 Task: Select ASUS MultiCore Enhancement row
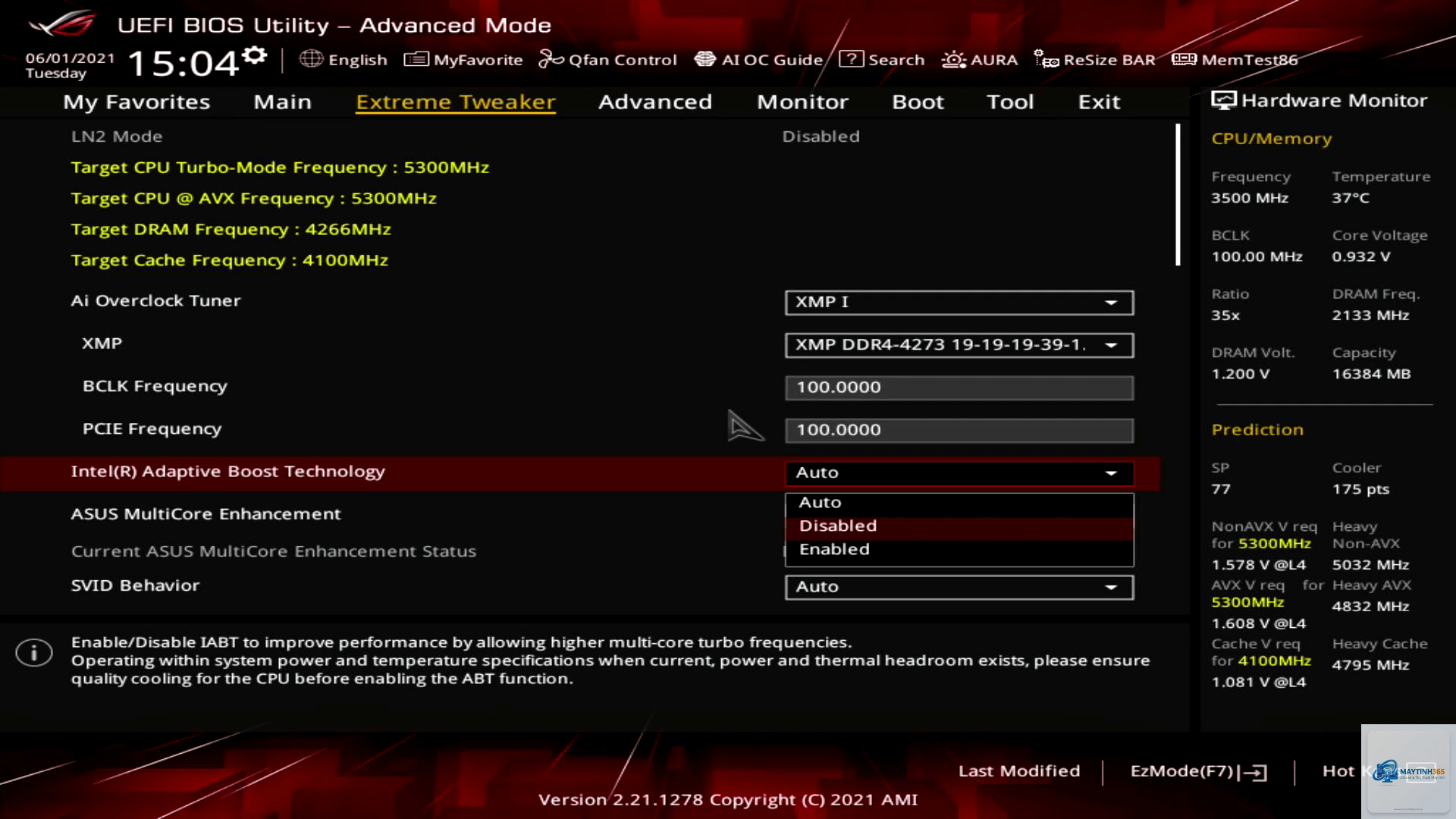[580, 514]
